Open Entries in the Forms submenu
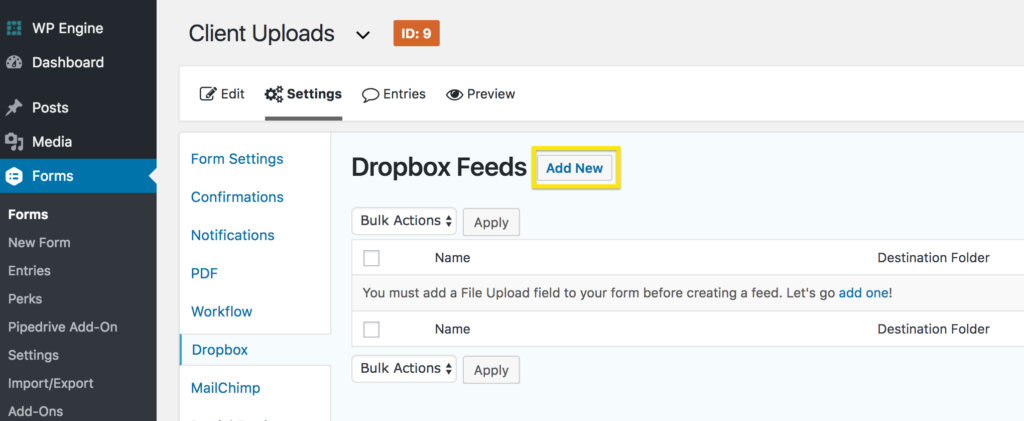Image resolution: width=1024 pixels, height=421 pixels. pos(29,271)
